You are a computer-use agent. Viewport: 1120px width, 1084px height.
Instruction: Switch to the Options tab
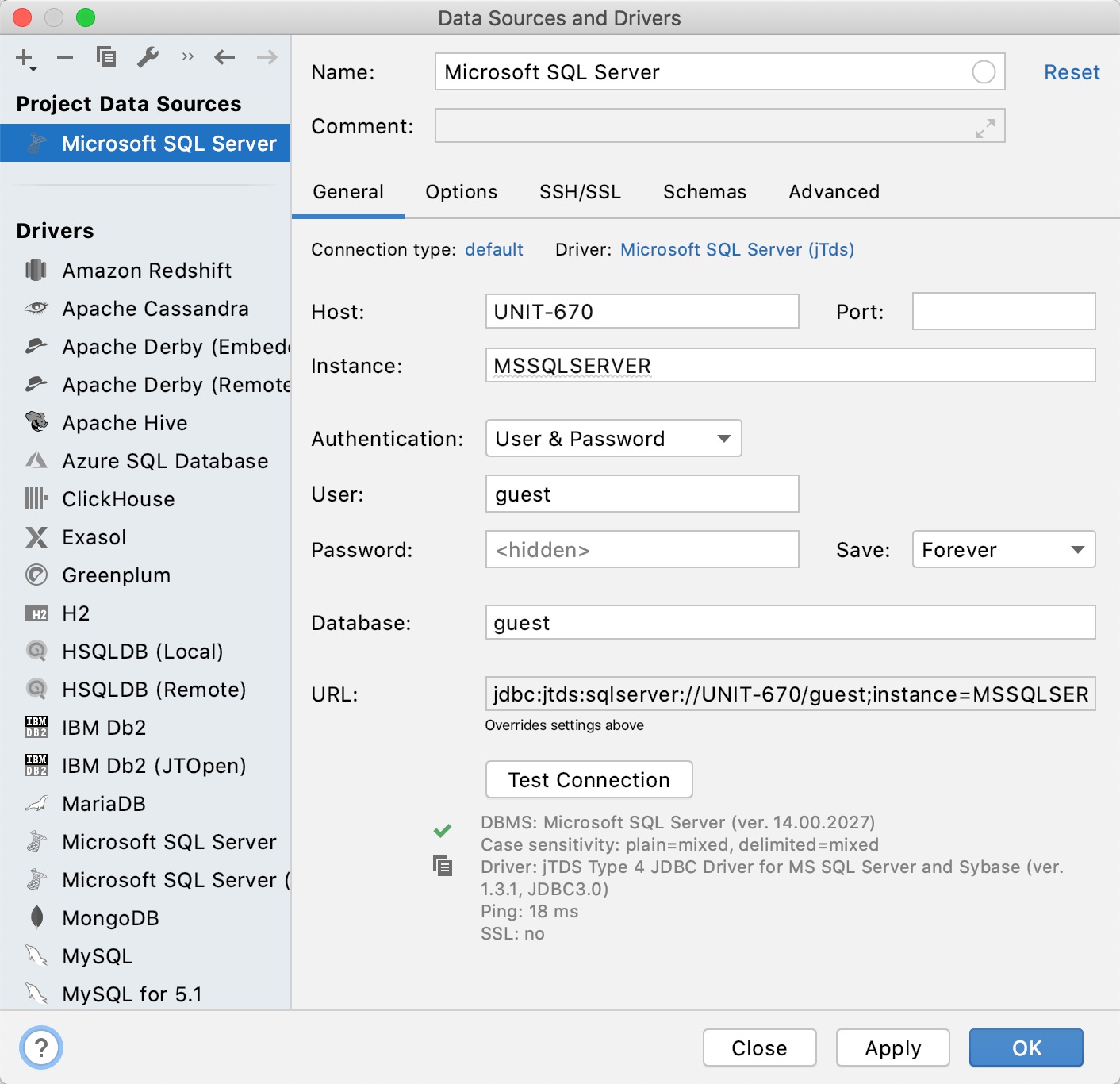462,192
